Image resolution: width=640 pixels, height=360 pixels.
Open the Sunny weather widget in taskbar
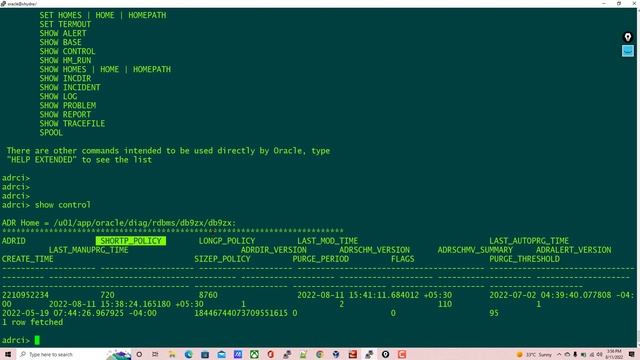(x=534, y=354)
